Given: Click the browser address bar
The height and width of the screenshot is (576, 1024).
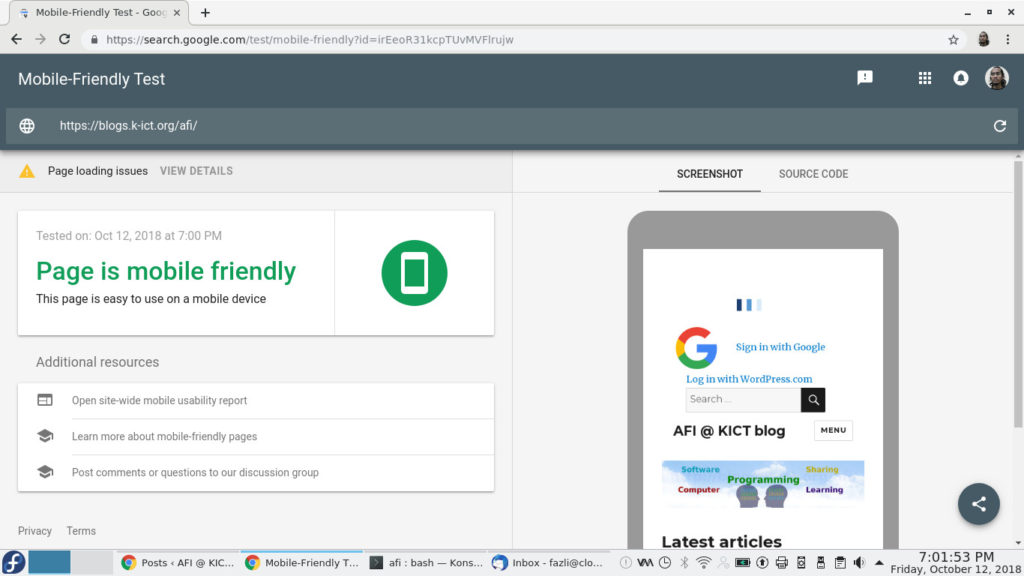Looking at the screenshot, I should (x=522, y=40).
